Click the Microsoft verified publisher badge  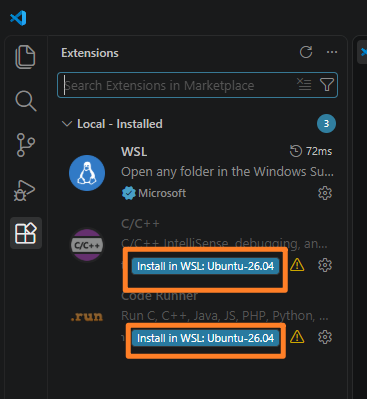point(128,193)
